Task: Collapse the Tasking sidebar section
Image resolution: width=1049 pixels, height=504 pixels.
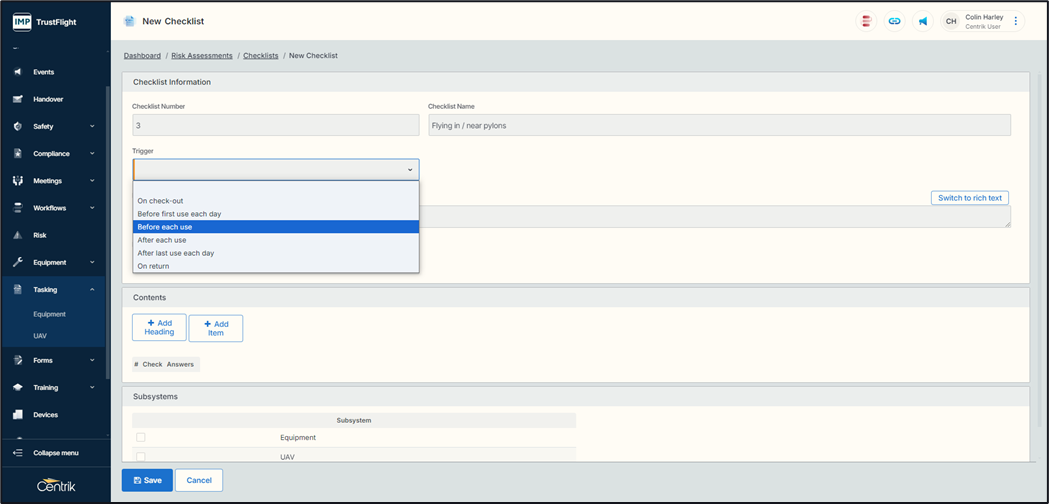Action: (x=92, y=290)
